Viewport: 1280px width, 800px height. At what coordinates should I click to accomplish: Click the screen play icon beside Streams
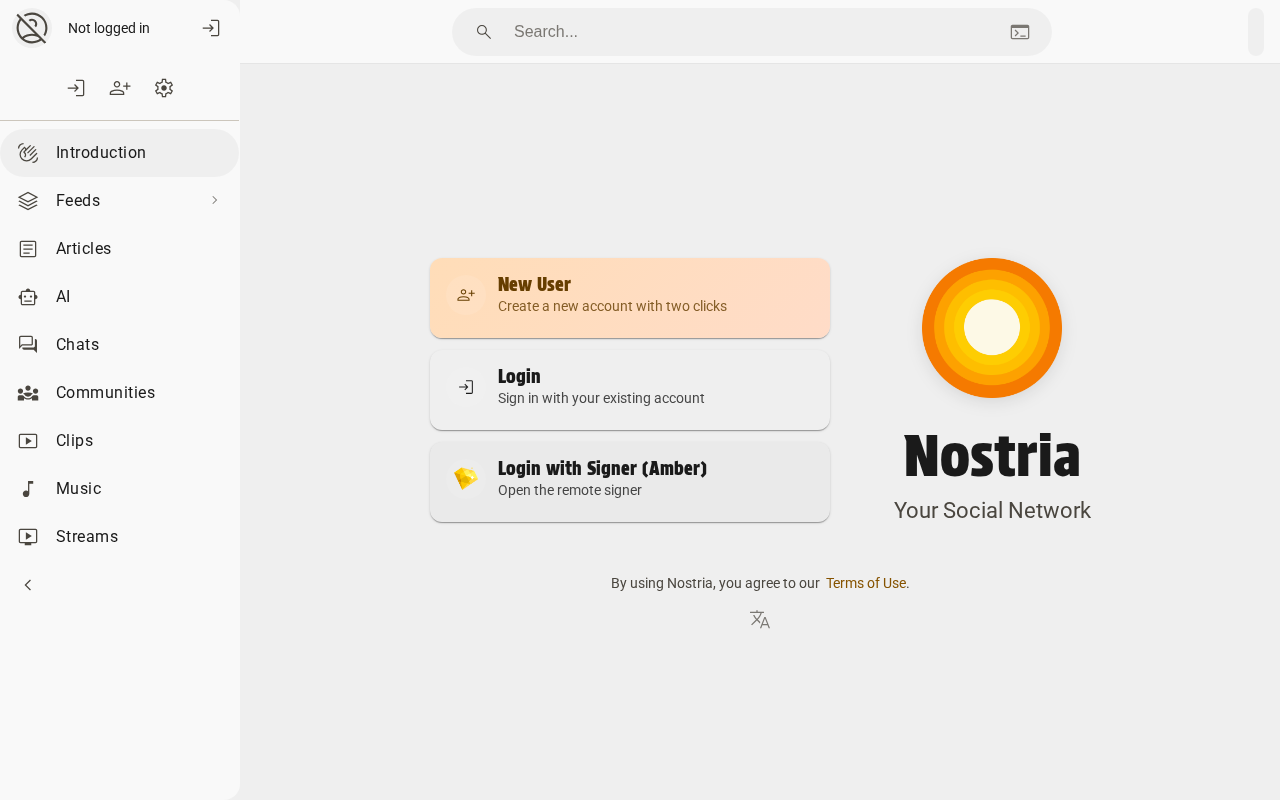point(28,537)
